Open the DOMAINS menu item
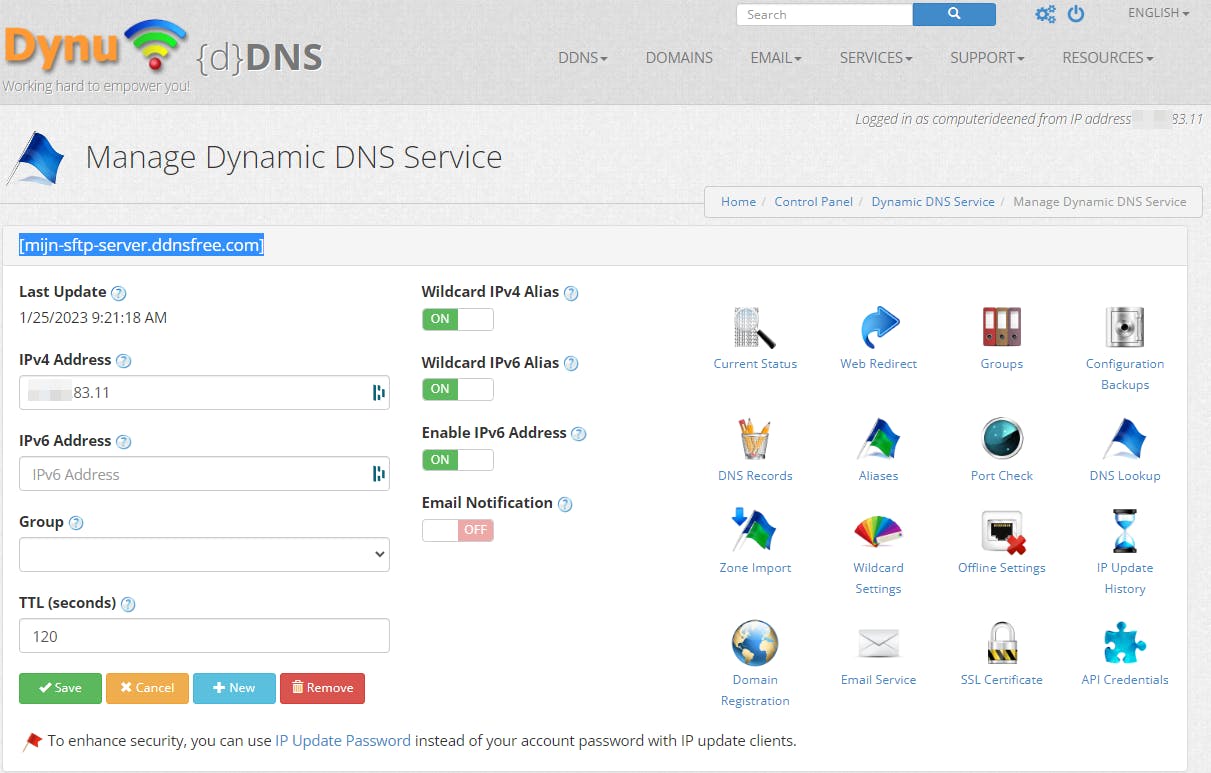Screen dimensions: 1211x773 pyautogui.click(x=679, y=58)
